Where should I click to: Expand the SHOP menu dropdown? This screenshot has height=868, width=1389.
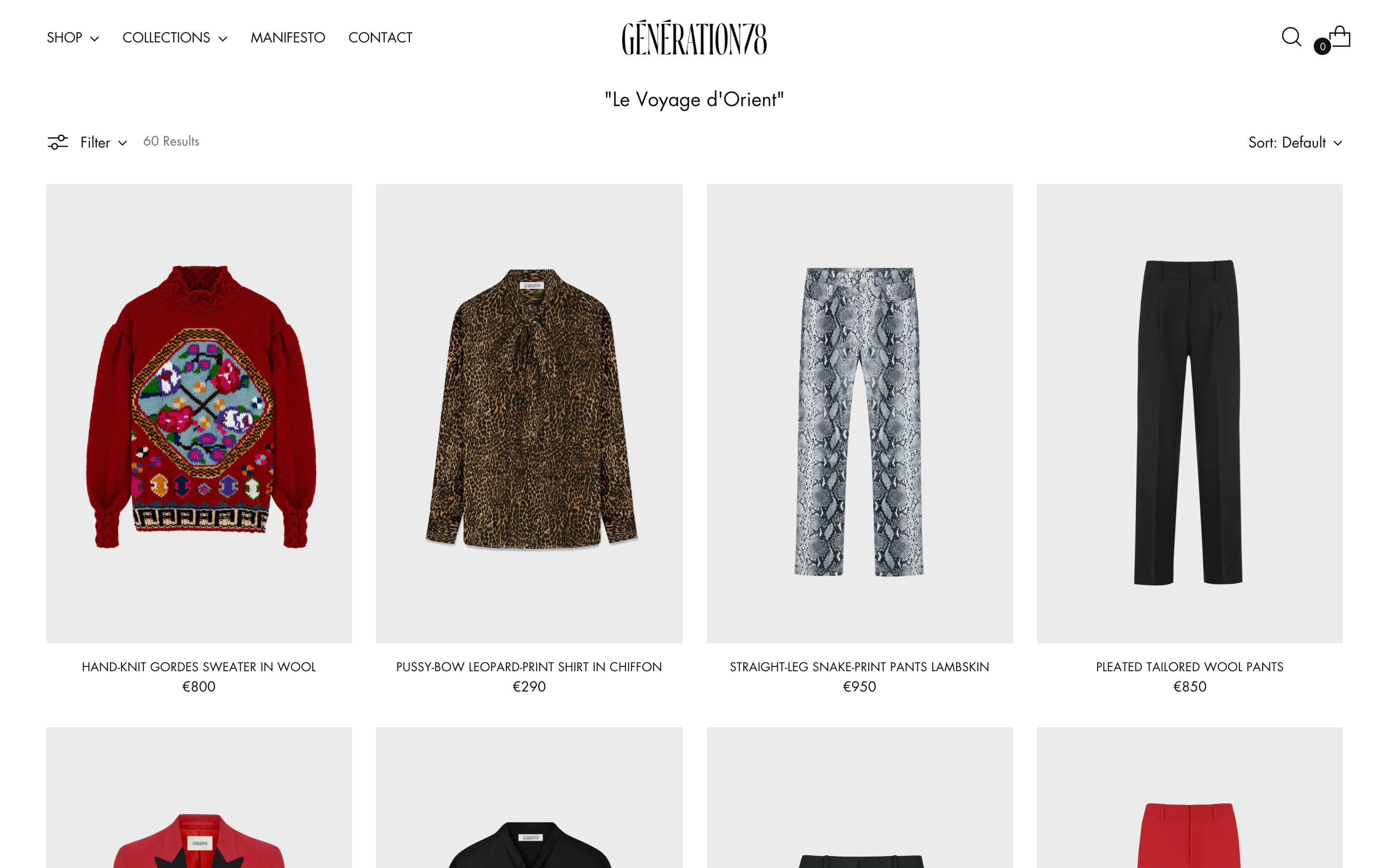(73, 38)
